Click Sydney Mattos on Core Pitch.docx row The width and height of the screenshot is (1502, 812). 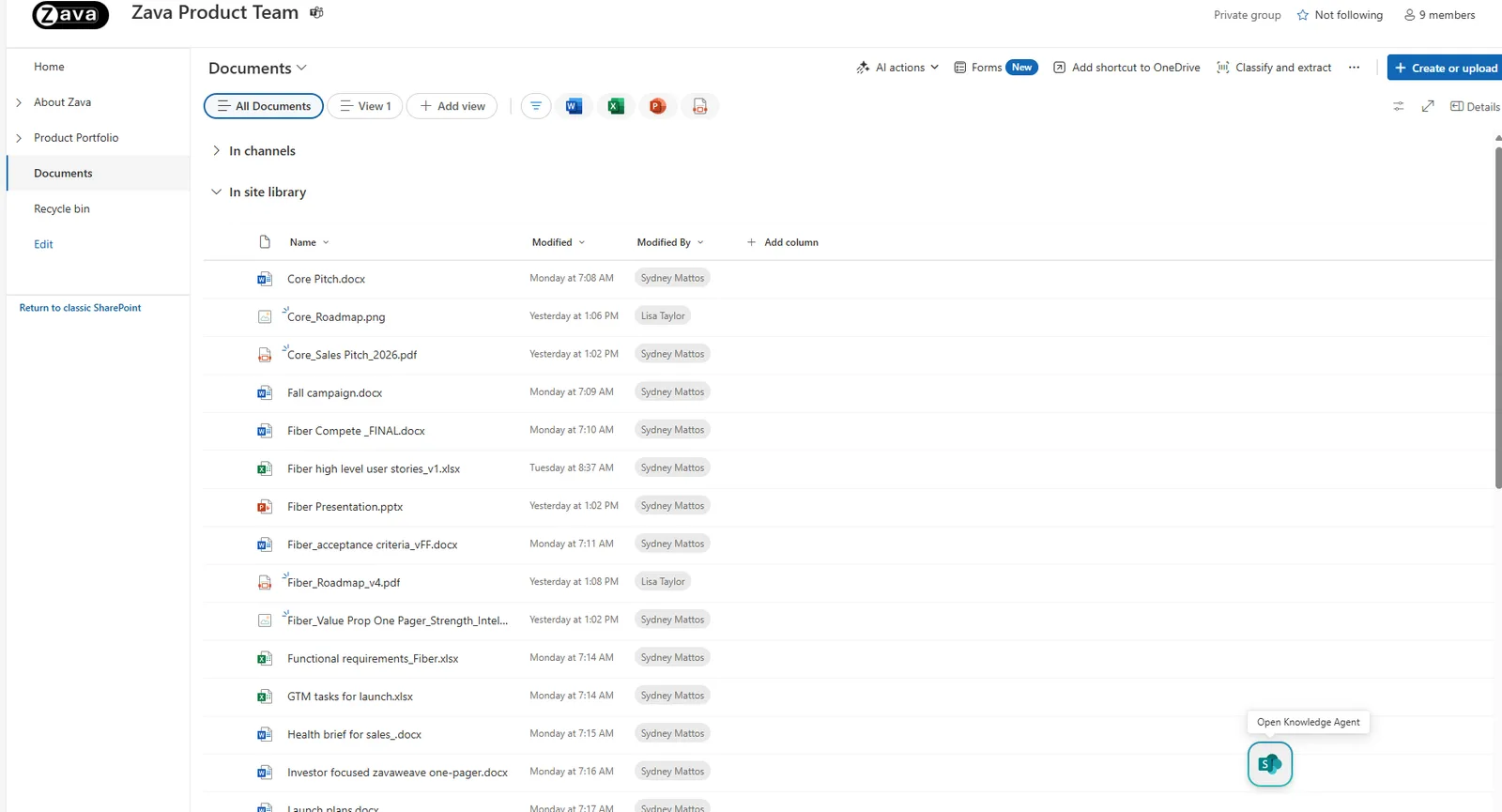click(x=672, y=278)
